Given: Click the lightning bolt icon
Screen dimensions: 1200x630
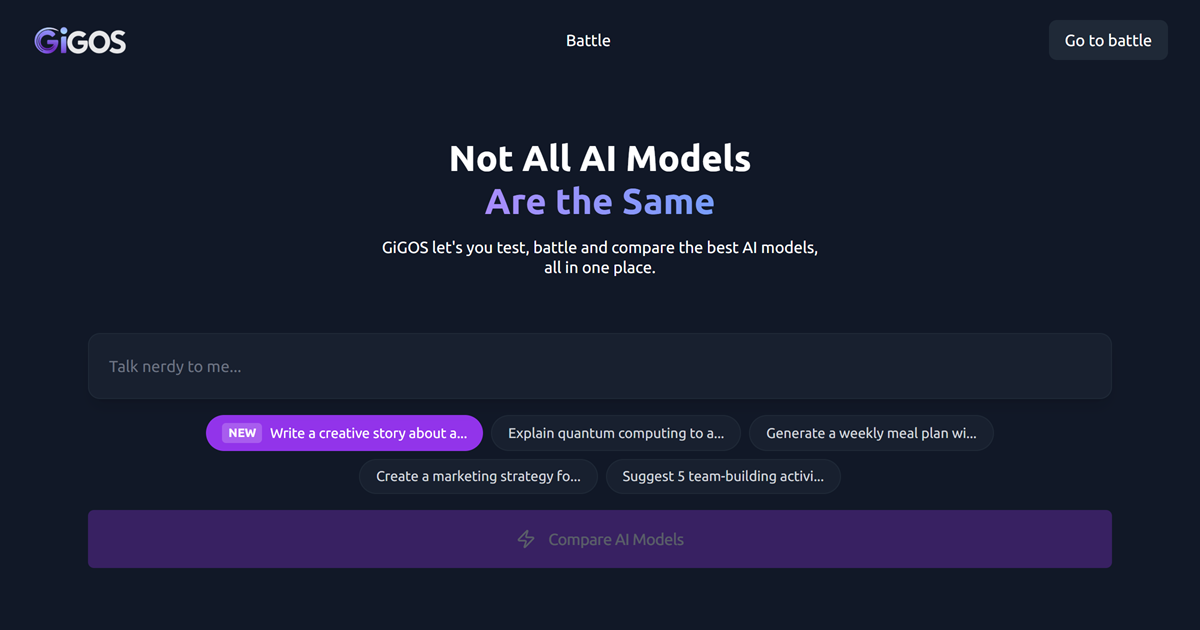Looking at the screenshot, I should pyautogui.click(x=526, y=539).
